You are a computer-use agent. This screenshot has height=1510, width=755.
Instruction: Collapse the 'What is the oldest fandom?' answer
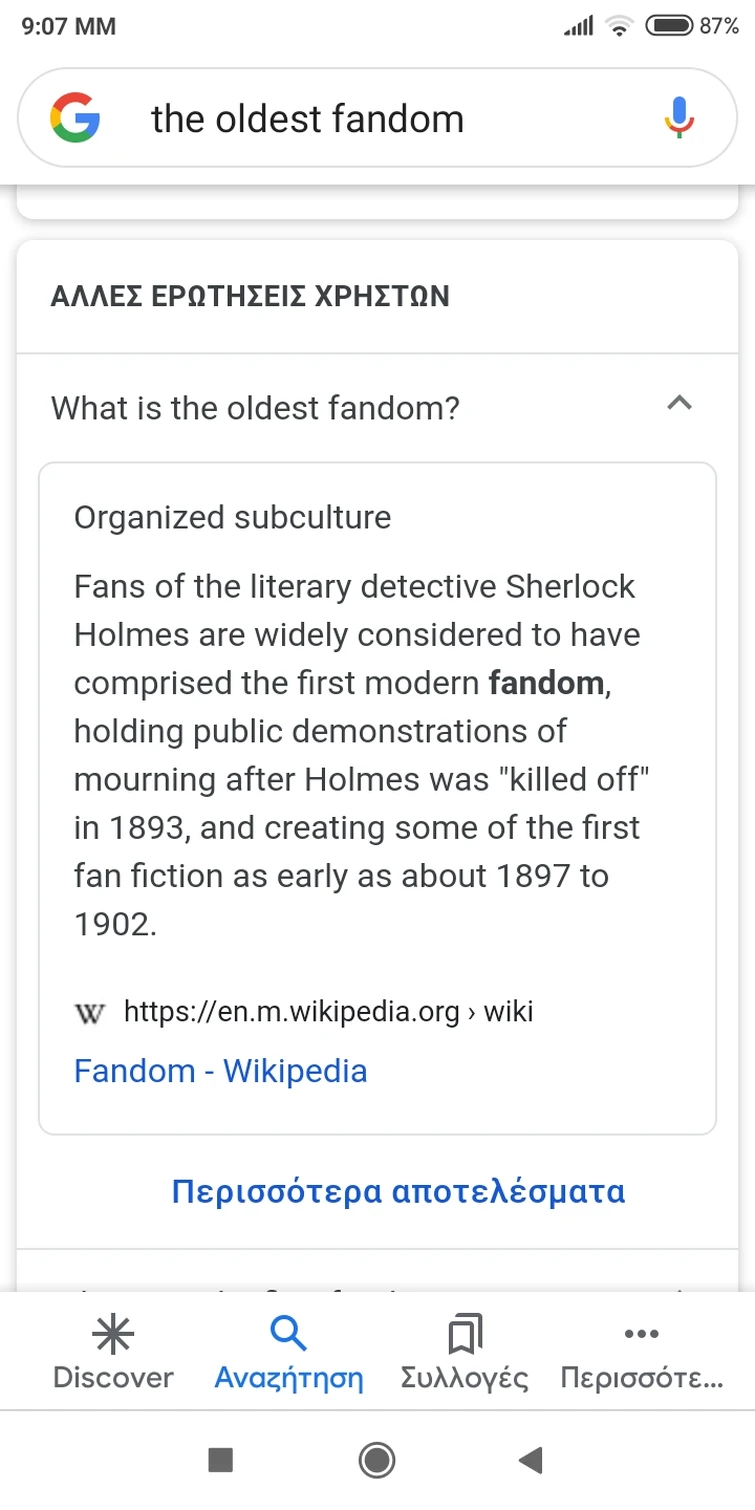click(x=680, y=404)
